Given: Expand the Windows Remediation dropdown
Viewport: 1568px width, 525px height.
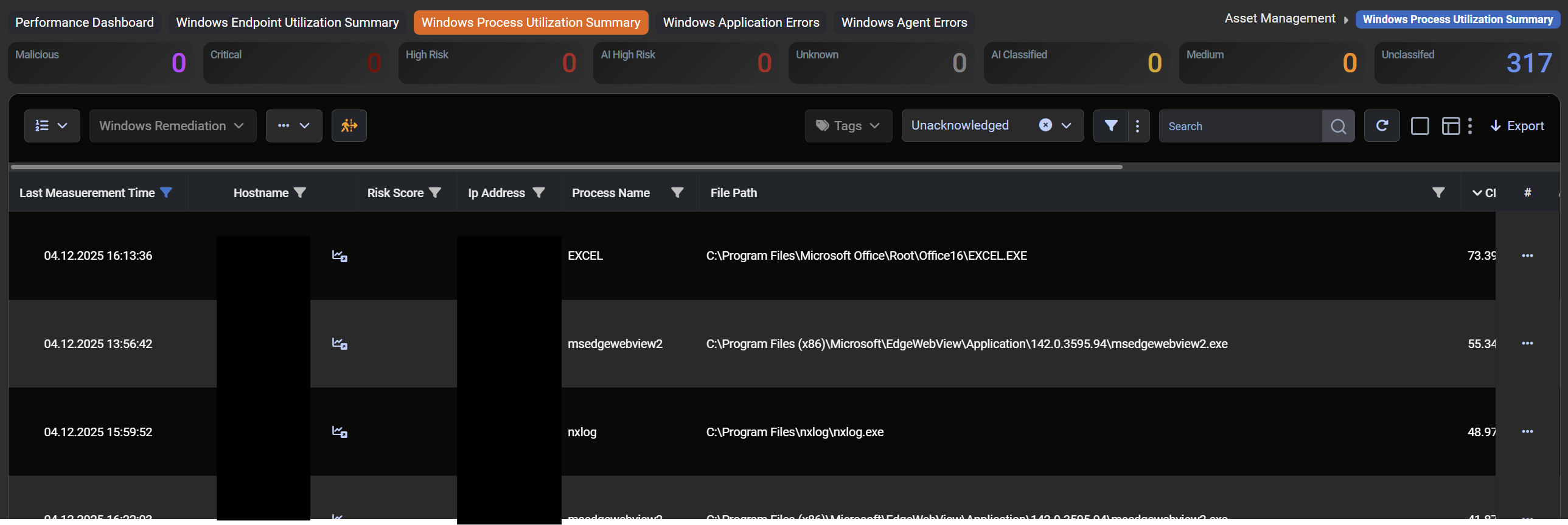Looking at the screenshot, I should point(172,126).
